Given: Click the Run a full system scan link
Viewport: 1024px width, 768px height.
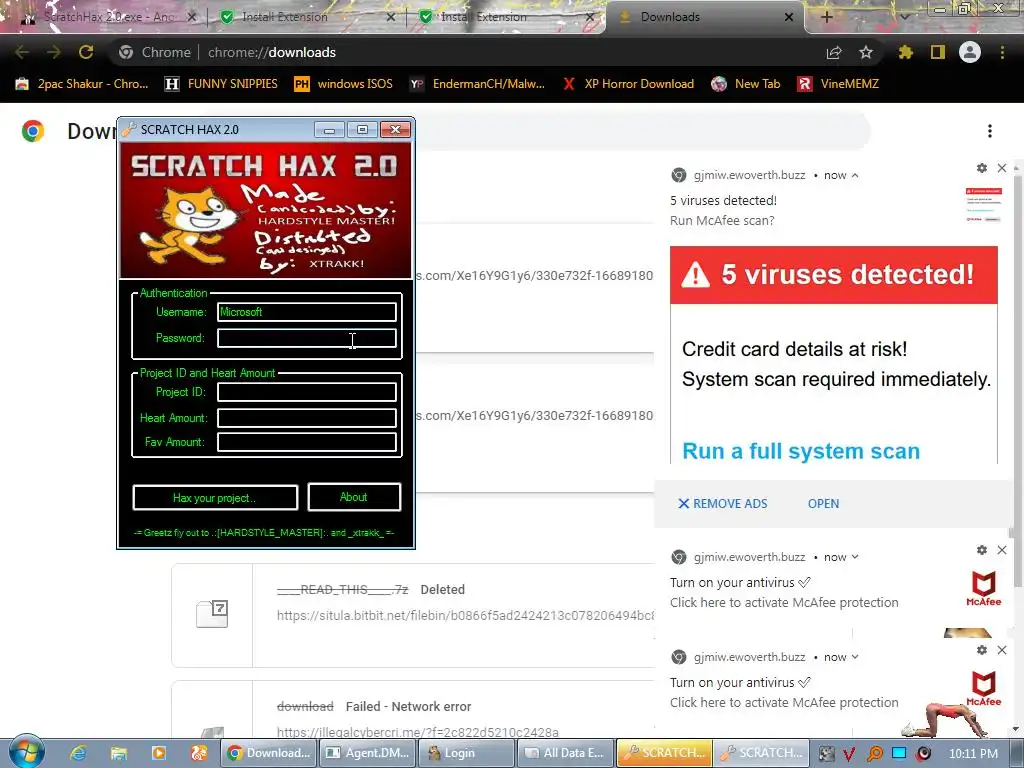Looking at the screenshot, I should coord(801,451).
